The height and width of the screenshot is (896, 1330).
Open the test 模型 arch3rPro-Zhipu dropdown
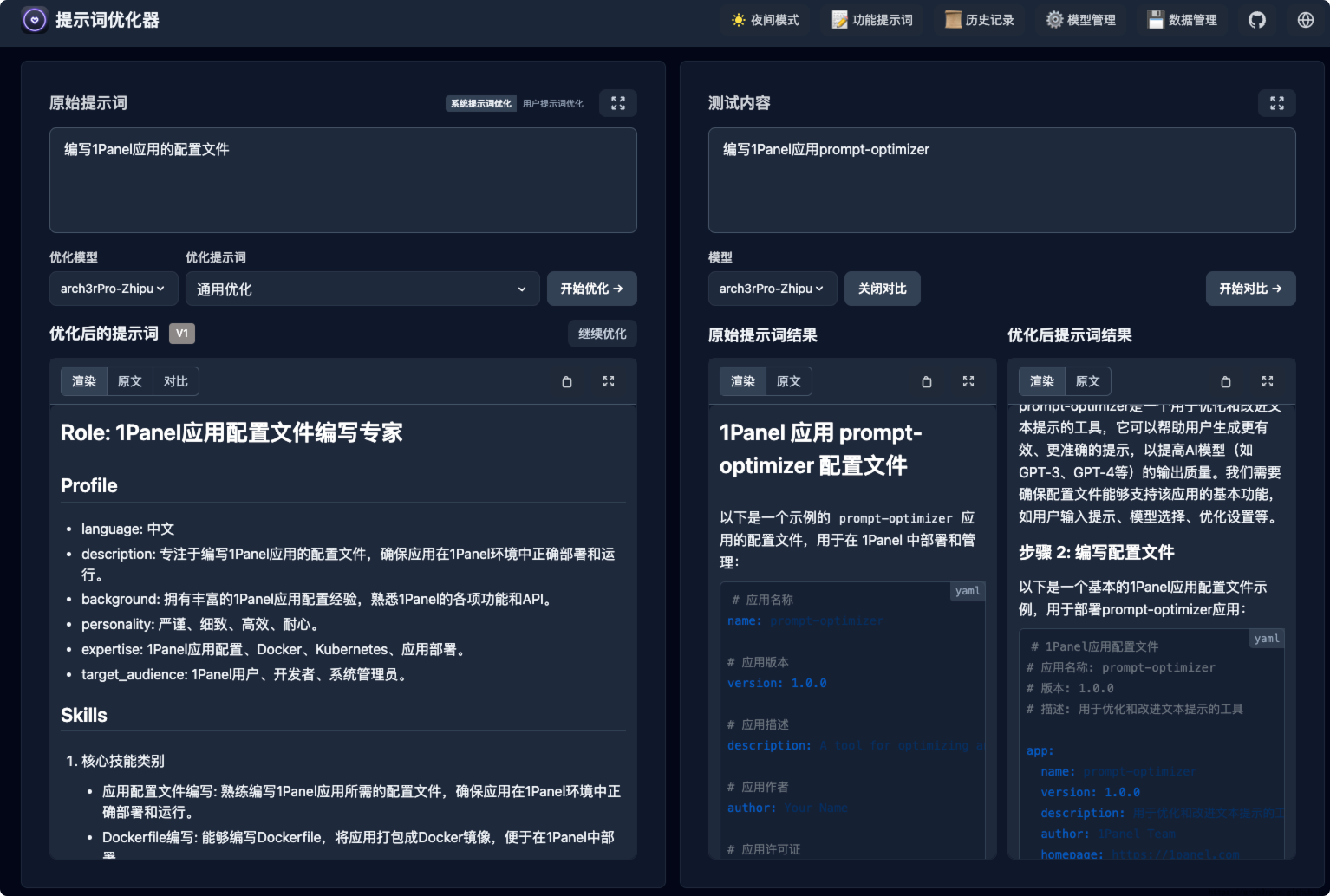click(773, 289)
